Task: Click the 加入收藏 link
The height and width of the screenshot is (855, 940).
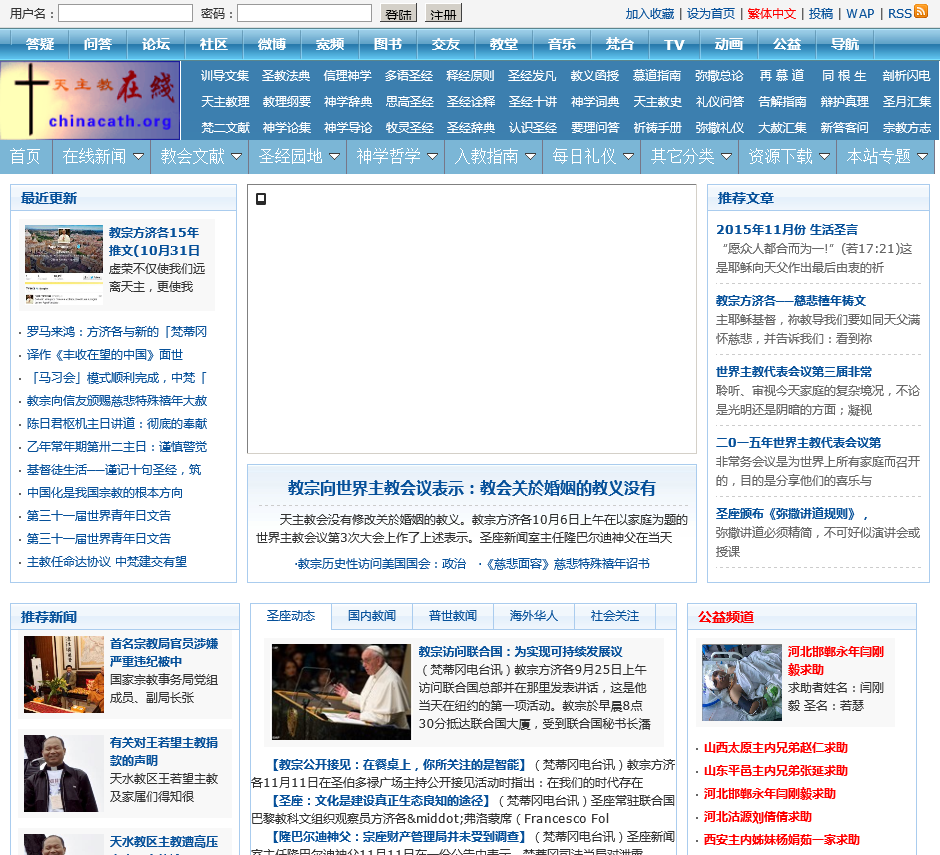Action: point(650,13)
